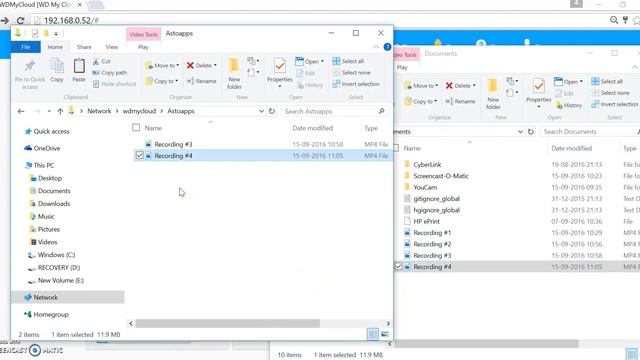Click the Video Tools contextual tab in Astoapps
The image size is (640, 360).
(x=143, y=34)
